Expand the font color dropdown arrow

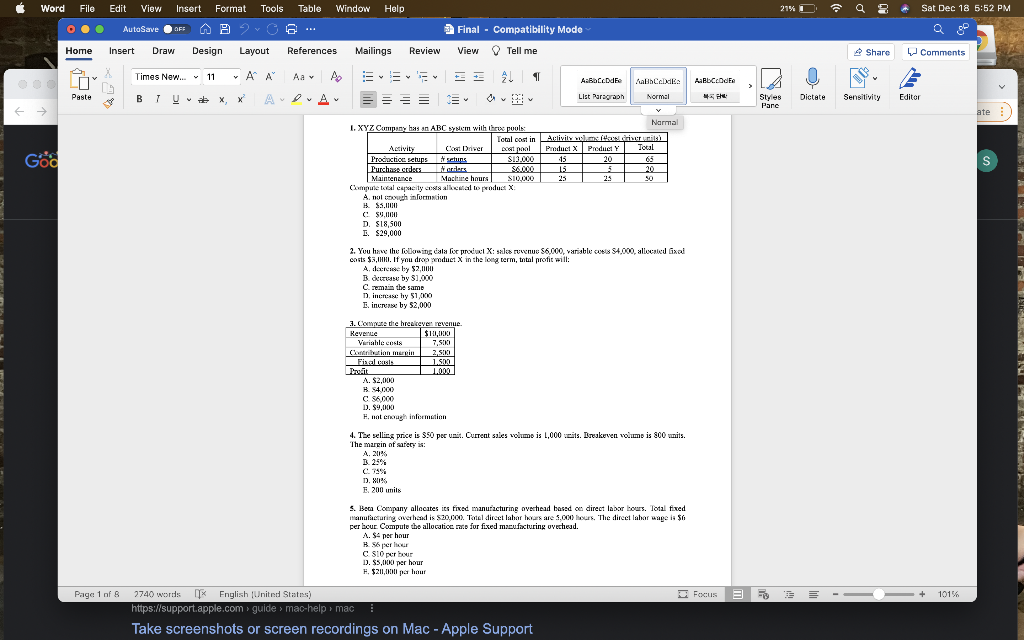pyautogui.click(x=335, y=99)
